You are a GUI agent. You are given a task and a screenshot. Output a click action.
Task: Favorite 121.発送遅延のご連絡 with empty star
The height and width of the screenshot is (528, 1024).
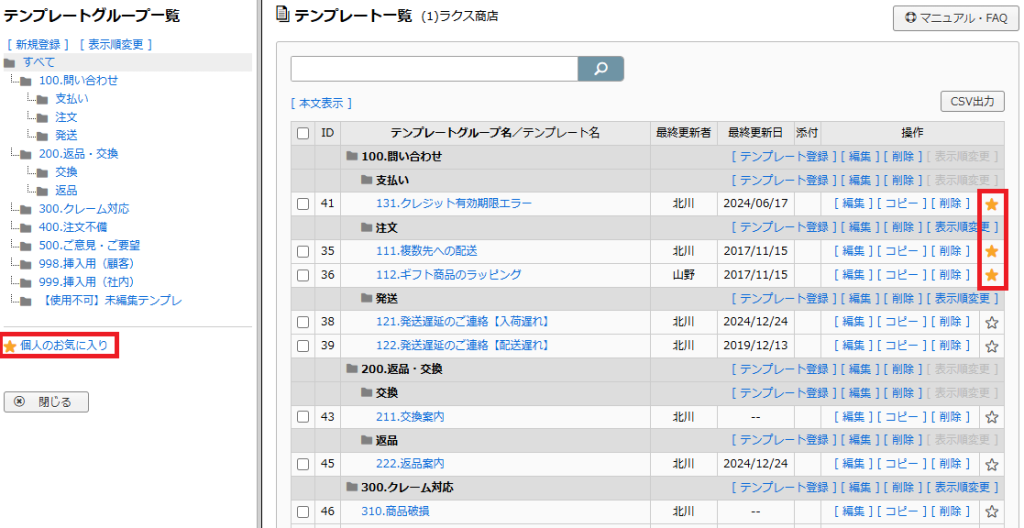(x=991, y=322)
